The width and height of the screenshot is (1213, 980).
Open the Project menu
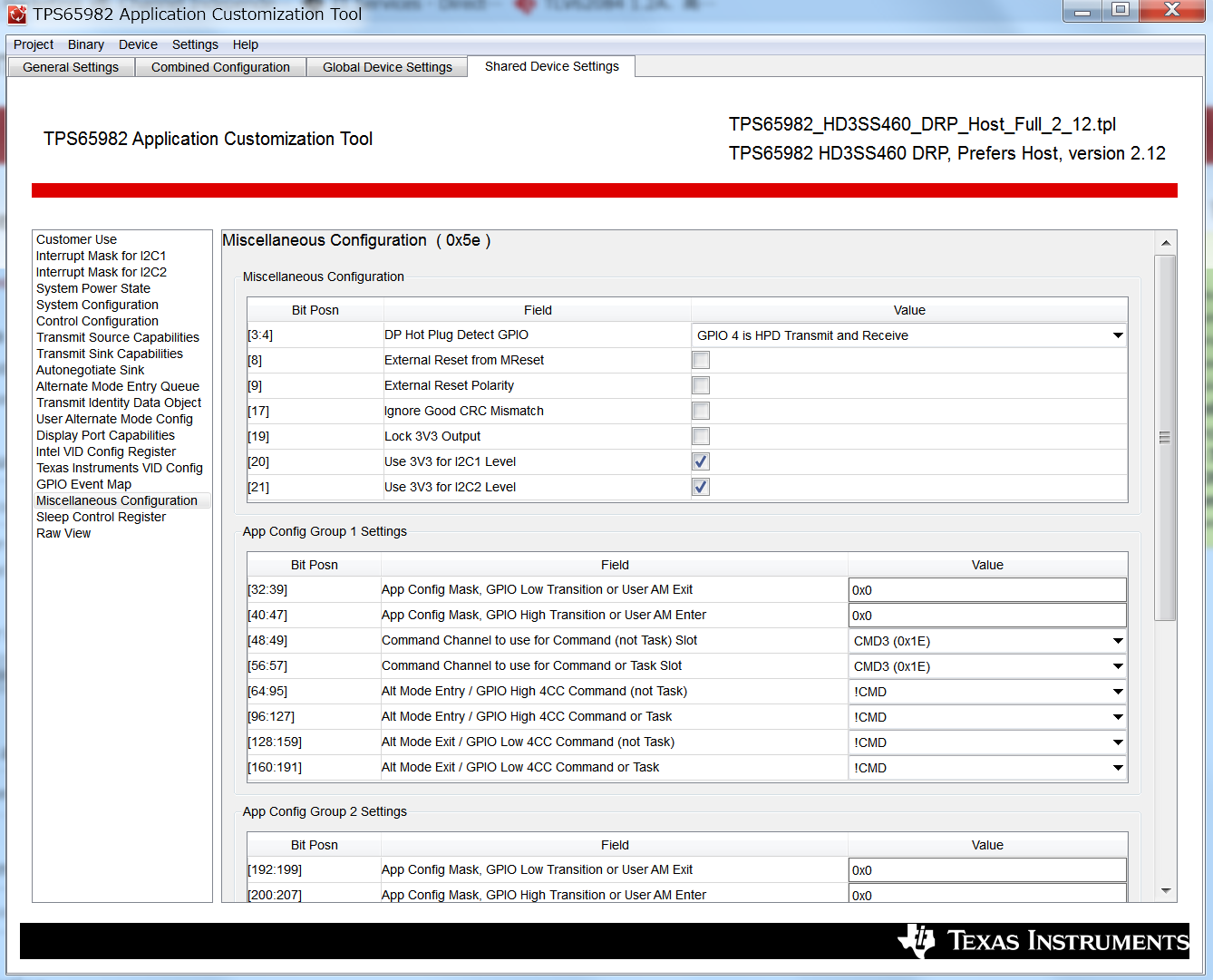tap(34, 44)
